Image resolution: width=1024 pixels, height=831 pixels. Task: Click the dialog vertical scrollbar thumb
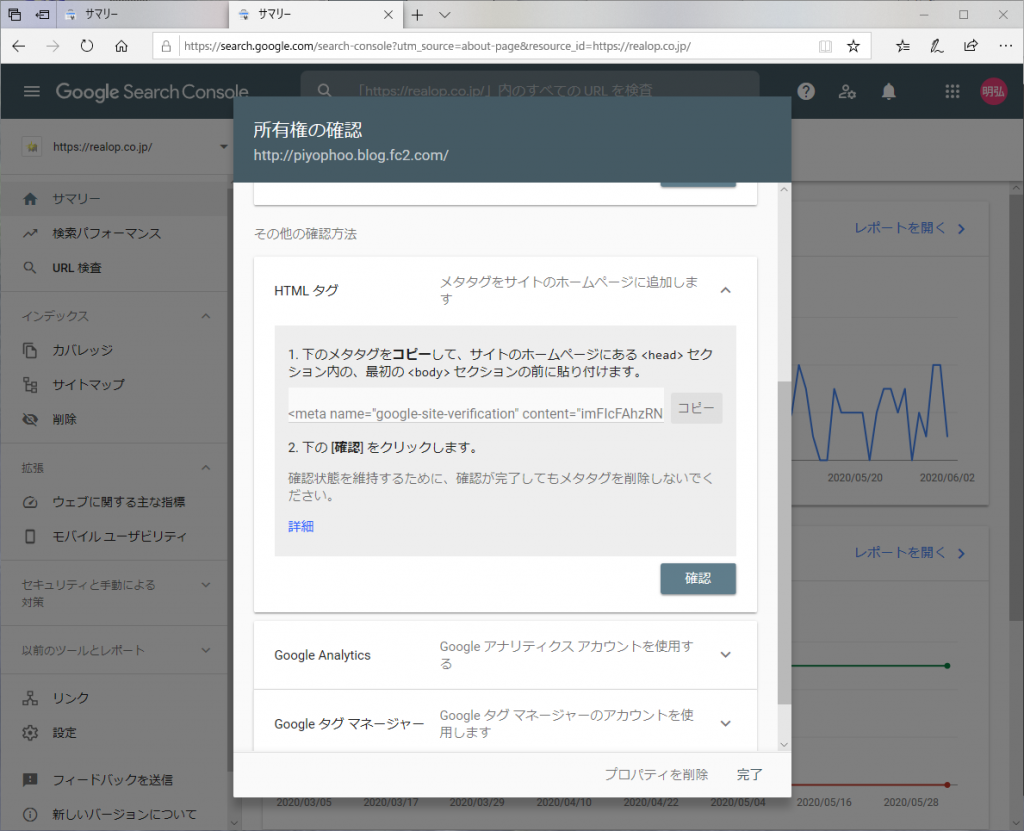[x=784, y=543]
